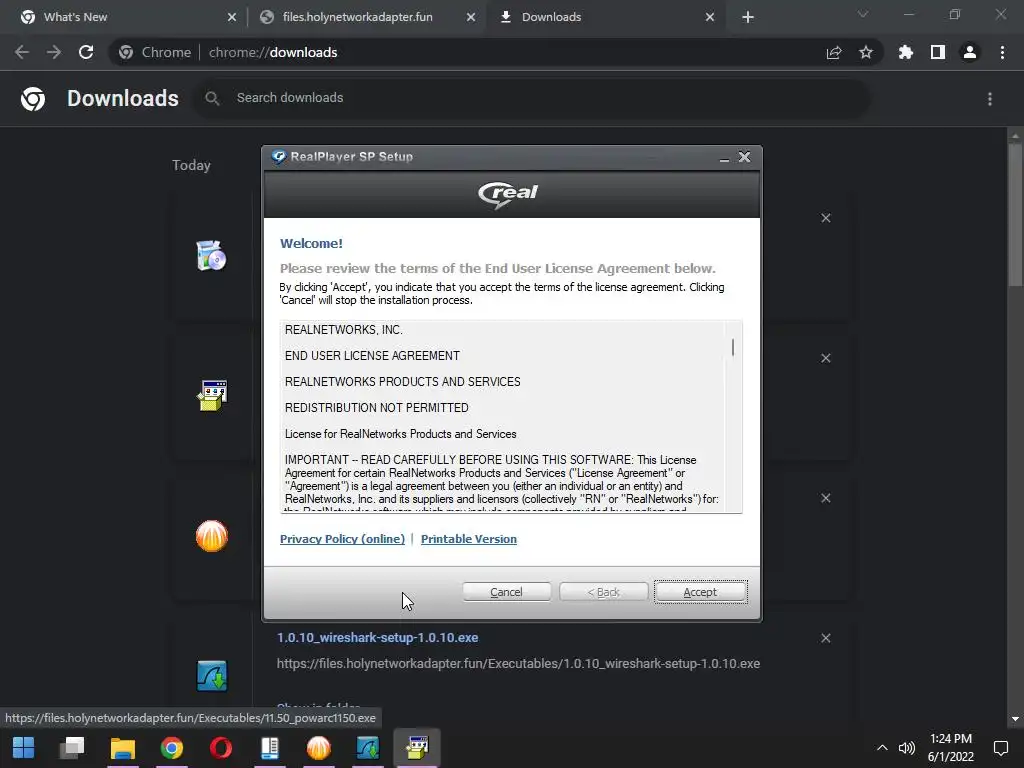The height and width of the screenshot is (768, 1024).
Task: Open a new browser tab
Action: pyautogui.click(x=748, y=17)
